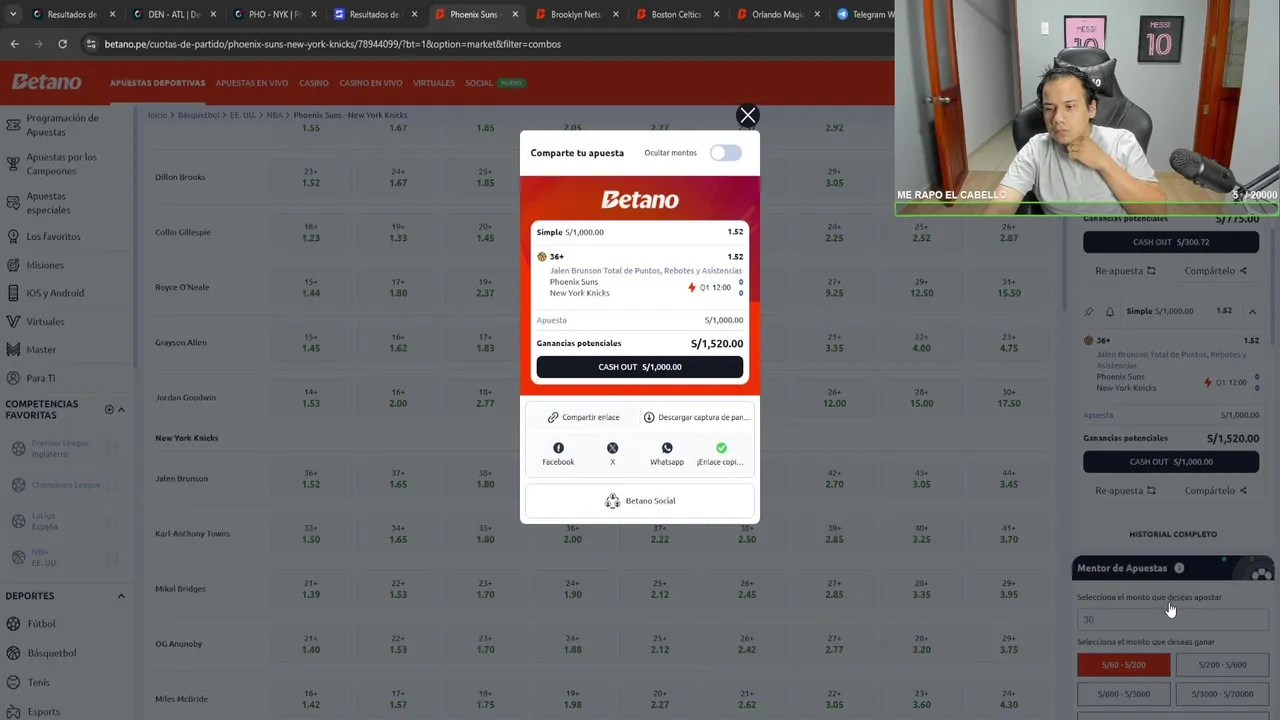Toggle the Ocultar montos switch
The image size is (1280, 720).
[726, 153]
